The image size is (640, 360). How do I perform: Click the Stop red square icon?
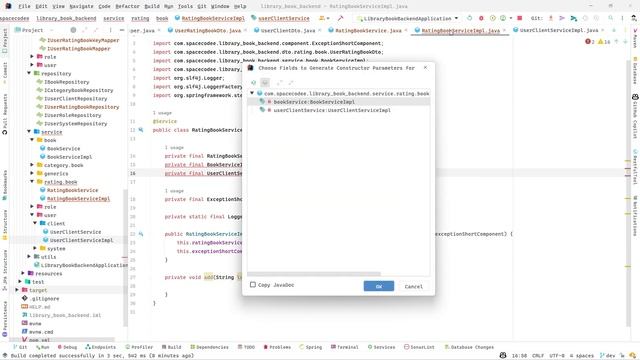coord(520,18)
